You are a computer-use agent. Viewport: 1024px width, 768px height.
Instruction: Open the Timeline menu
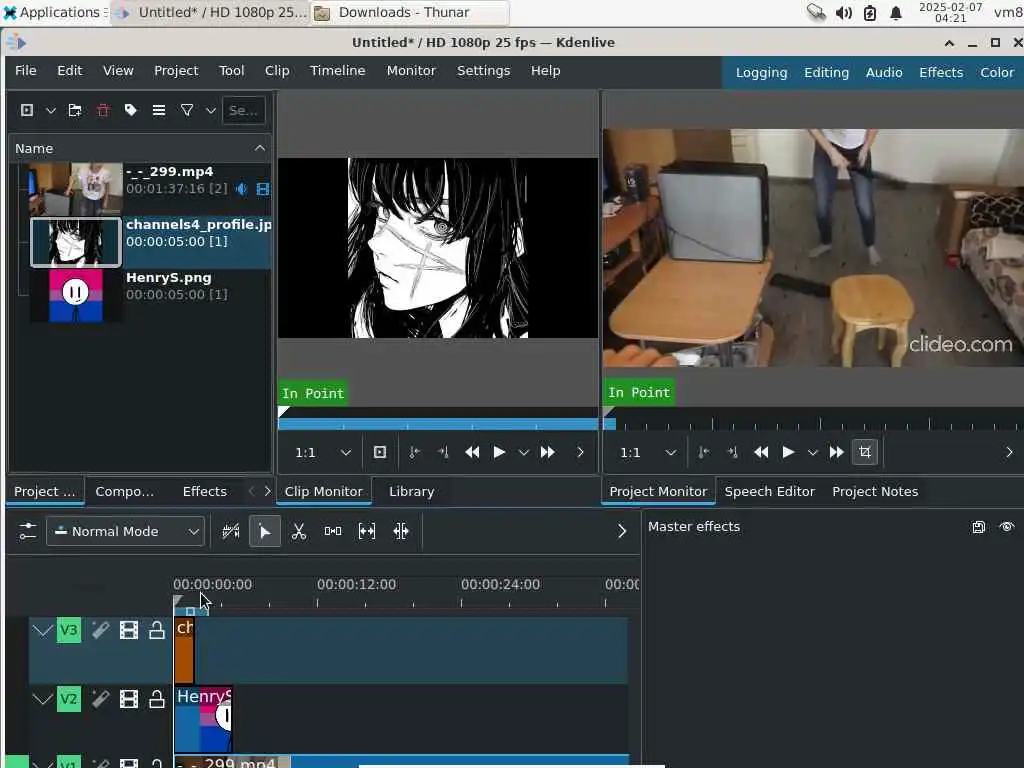pos(337,71)
